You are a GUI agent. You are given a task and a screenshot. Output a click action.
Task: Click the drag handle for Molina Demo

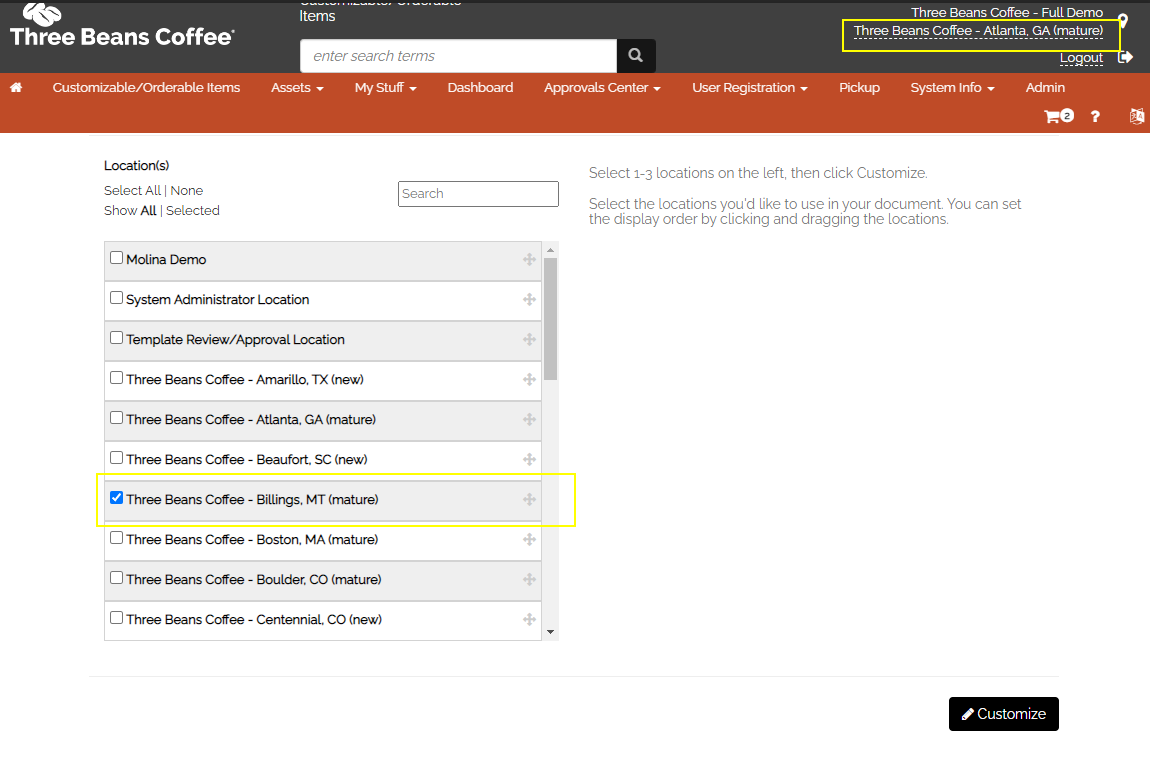[x=530, y=260]
